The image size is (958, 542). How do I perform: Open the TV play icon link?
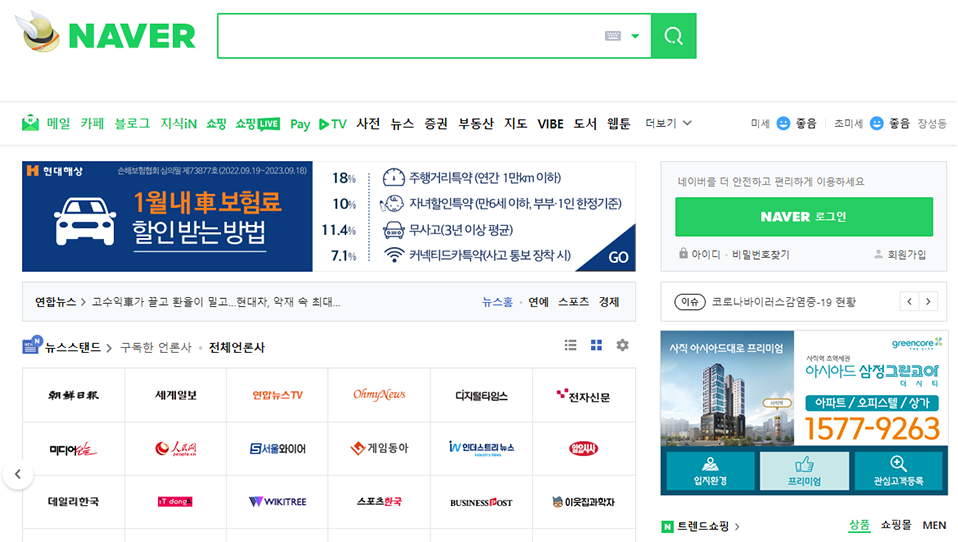333,124
